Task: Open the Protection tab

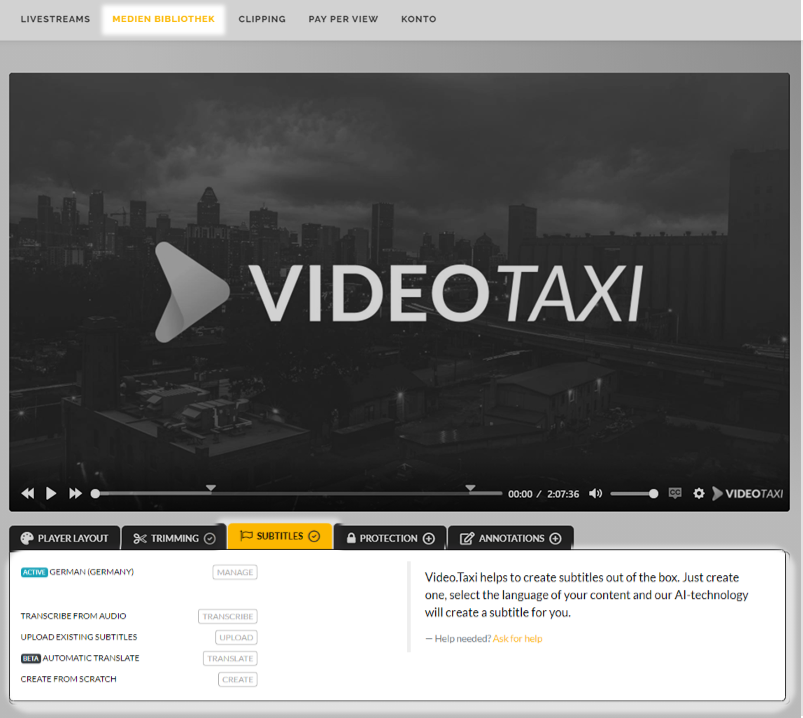Action: 390,538
